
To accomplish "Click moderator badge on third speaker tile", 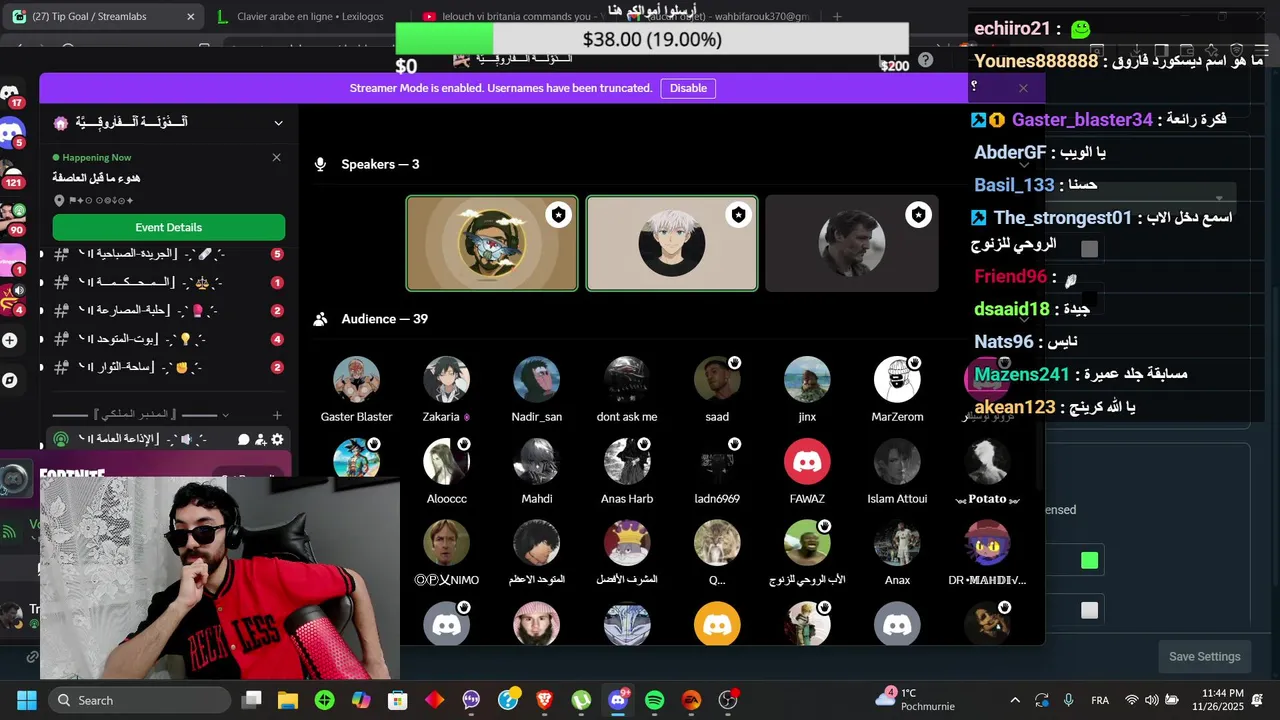I will (918, 215).
